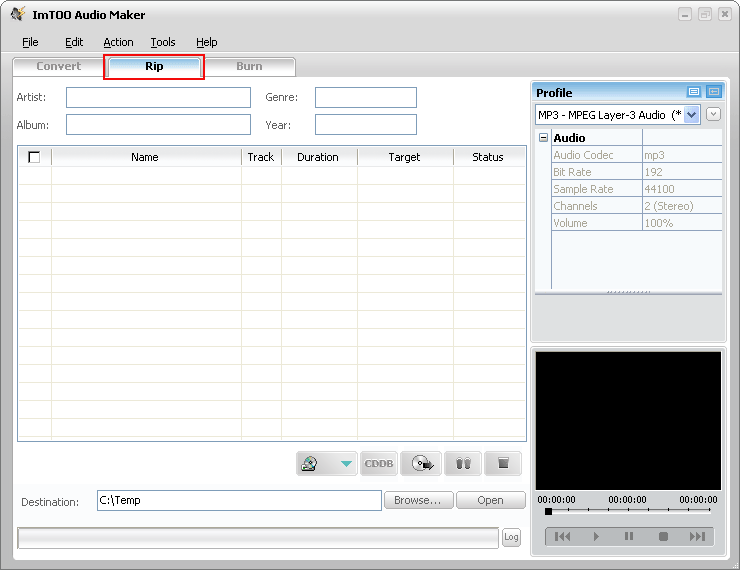Click the Audio Codec mp3 value
Screen dimensions: 740x570
pyautogui.click(x=682, y=155)
